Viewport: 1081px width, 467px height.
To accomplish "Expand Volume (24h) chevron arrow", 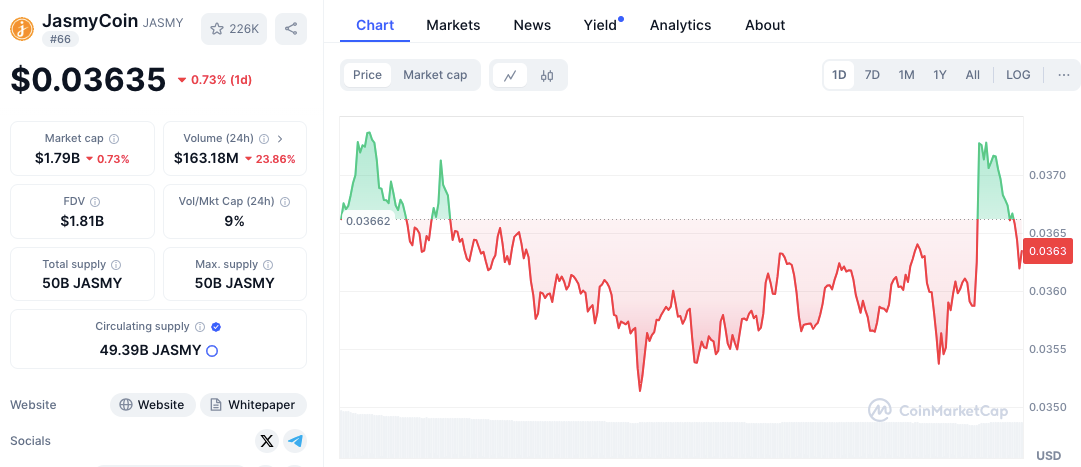I will coord(280,139).
